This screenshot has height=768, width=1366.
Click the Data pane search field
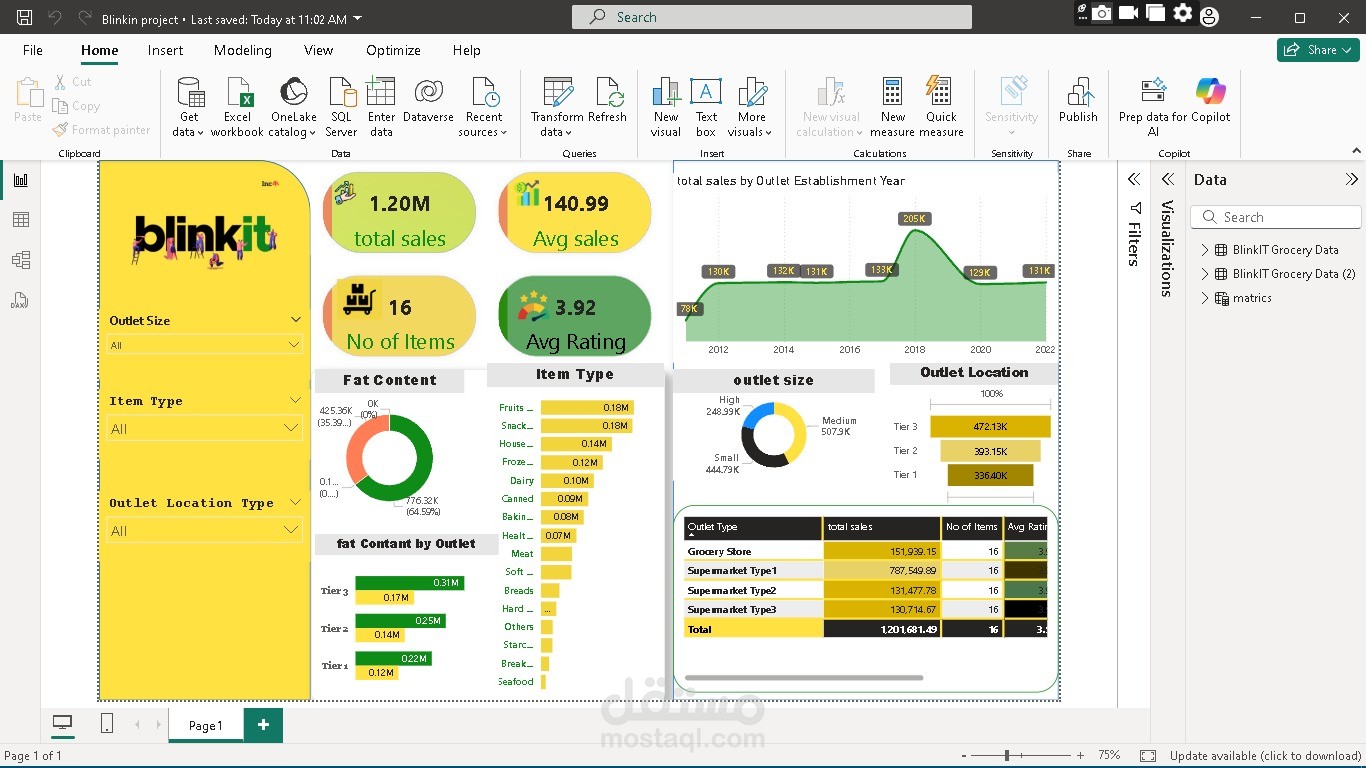click(1276, 217)
